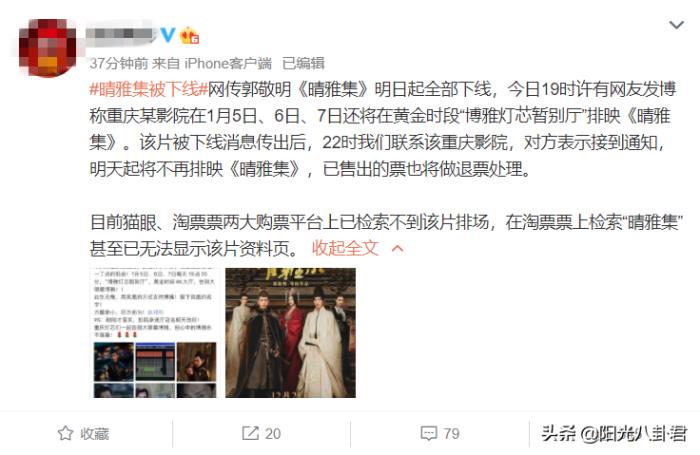700x455 pixels.
Task: Click the pixelated user avatar
Action: point(47,47)
